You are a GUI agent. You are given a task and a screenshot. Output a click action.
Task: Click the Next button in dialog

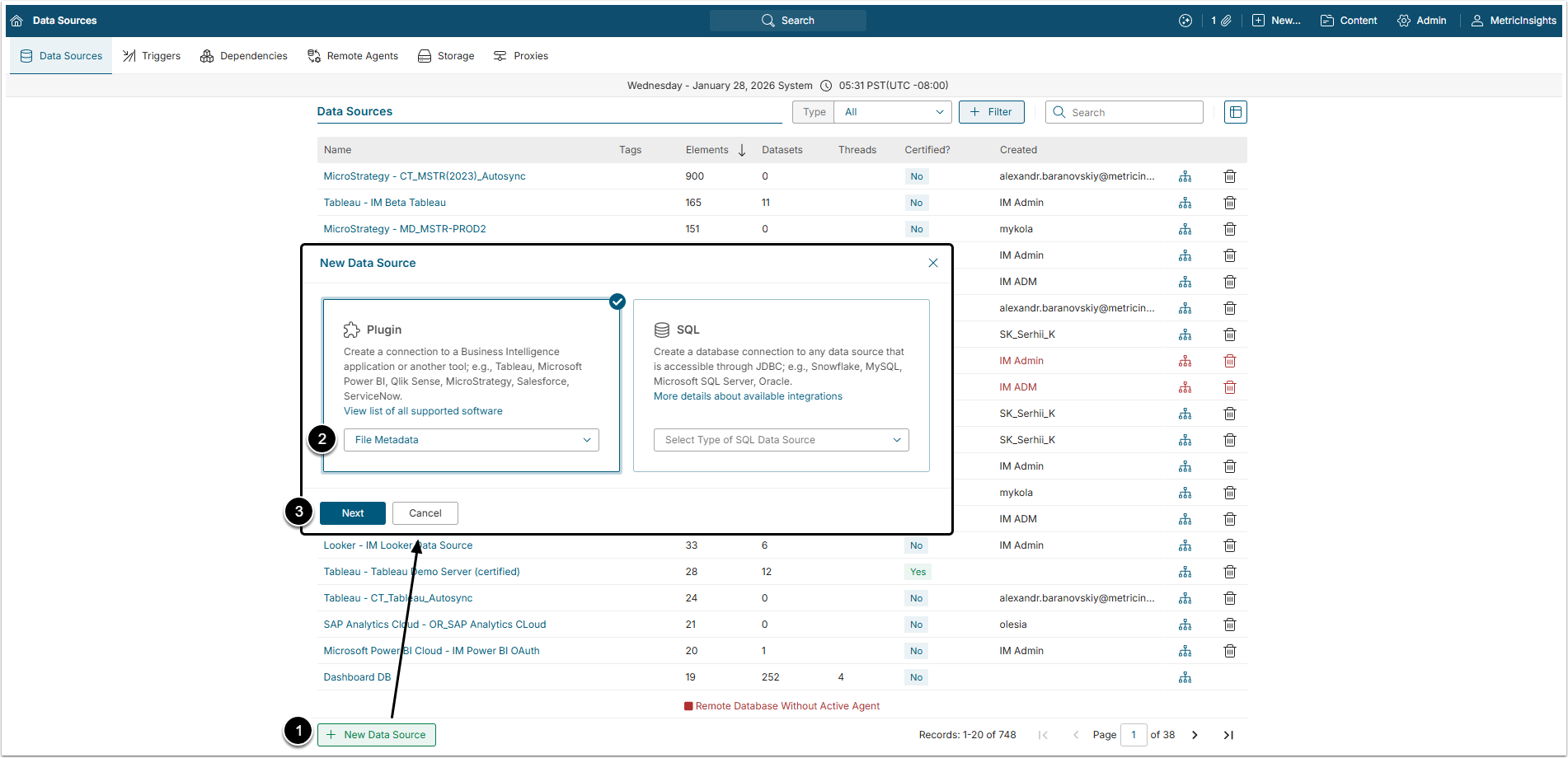[x=352, y=513]
